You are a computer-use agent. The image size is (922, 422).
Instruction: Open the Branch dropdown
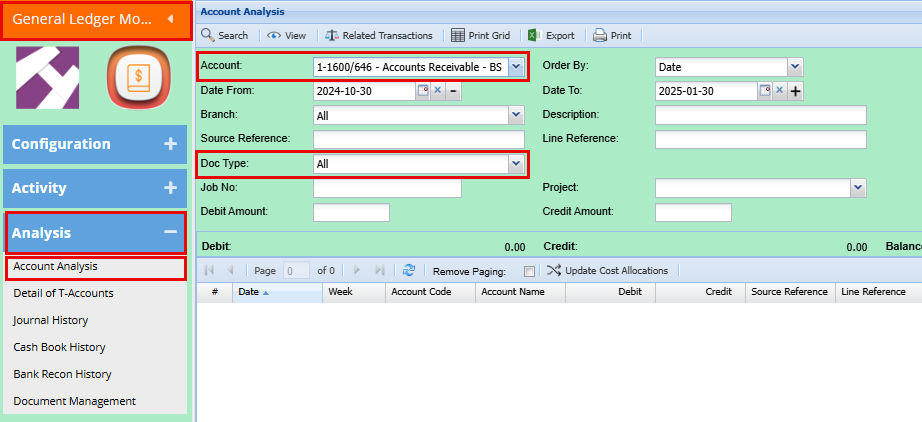(x=516, y=115)
